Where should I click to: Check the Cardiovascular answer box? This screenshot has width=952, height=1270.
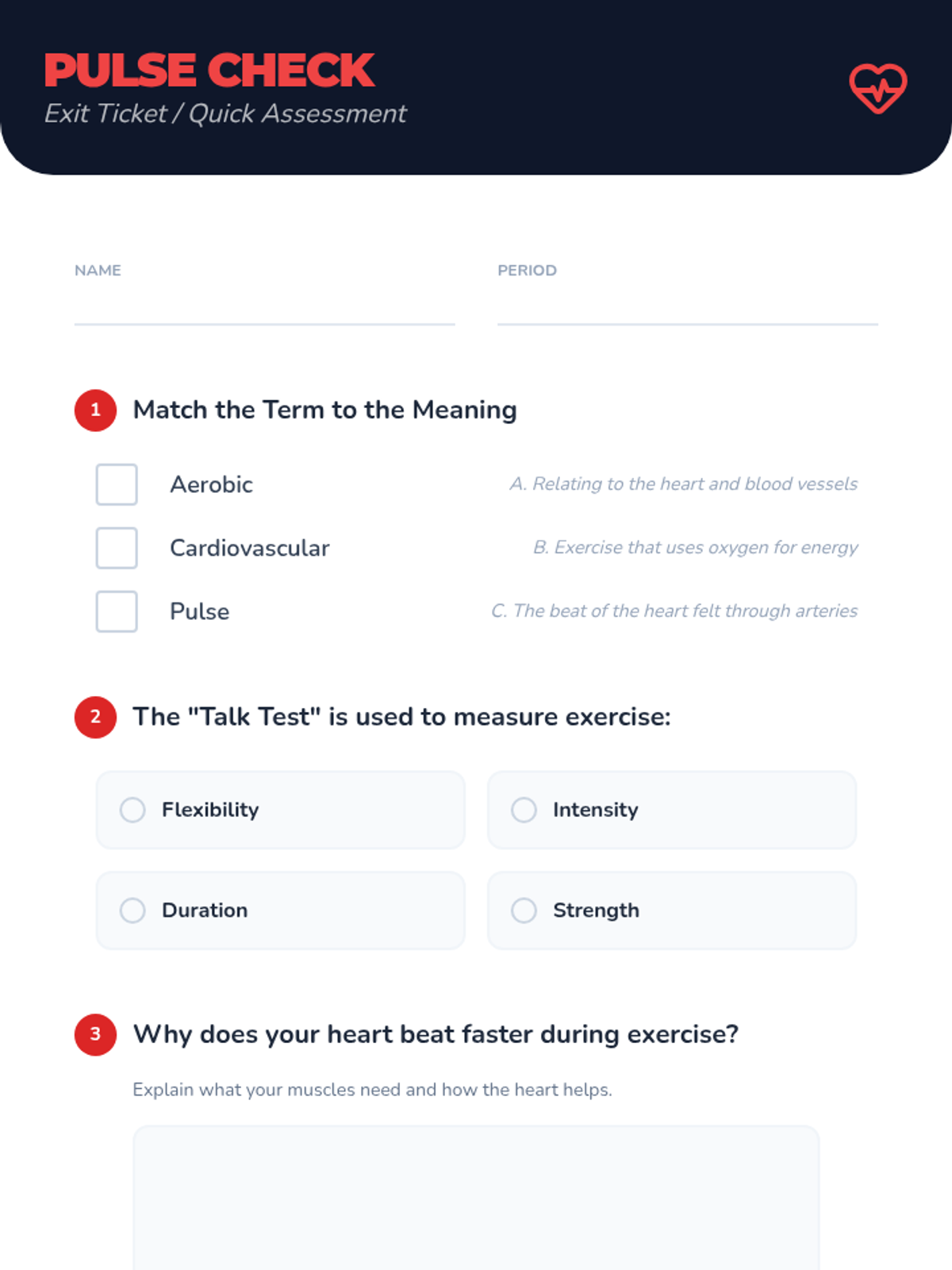(x=117, y=548)
